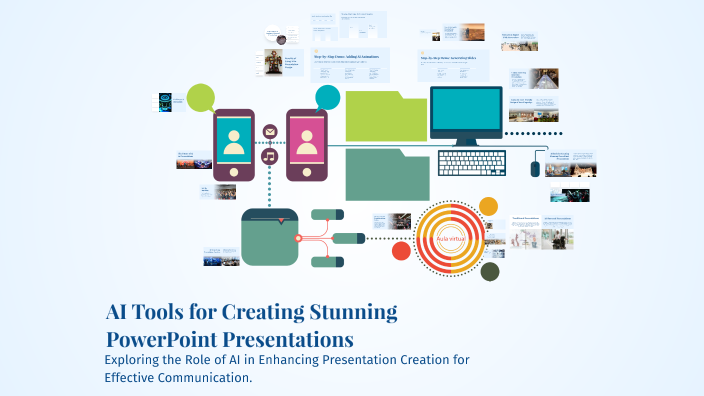Open the thumbnail with dark teal gaming-room image
This screenshot has width=704, height=396.
click(570, 192)
